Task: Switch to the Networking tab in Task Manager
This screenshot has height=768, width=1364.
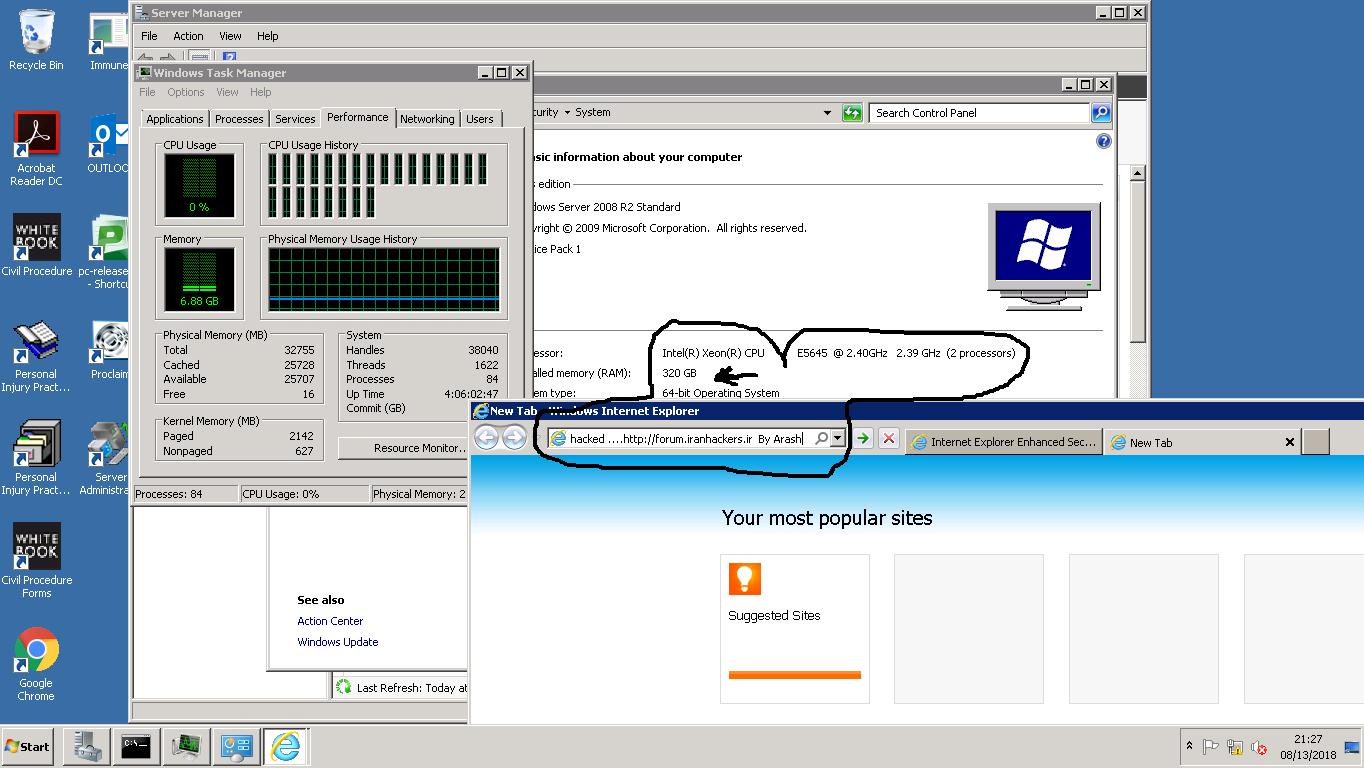Action: [427, 119]
